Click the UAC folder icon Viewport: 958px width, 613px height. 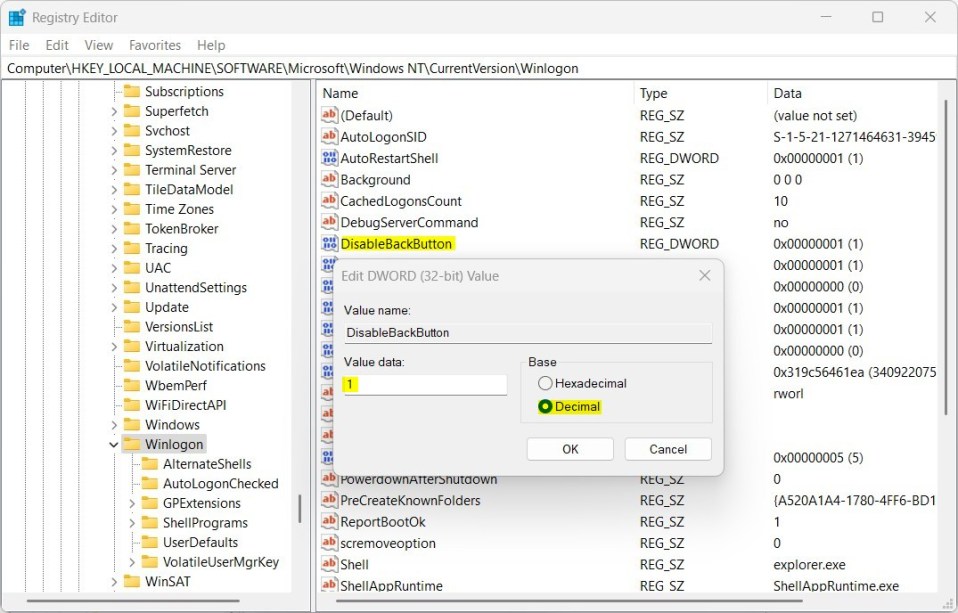[131, 268]
